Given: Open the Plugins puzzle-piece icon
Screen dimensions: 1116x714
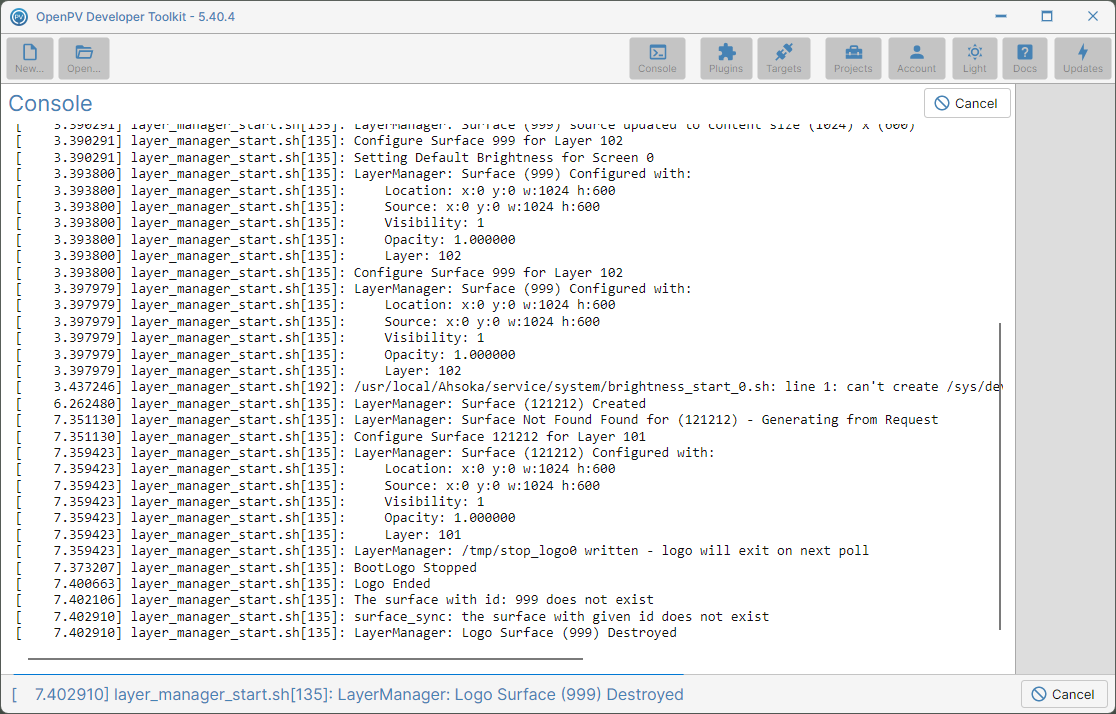Looking at the screenshot, I should (x=726, y=58).
